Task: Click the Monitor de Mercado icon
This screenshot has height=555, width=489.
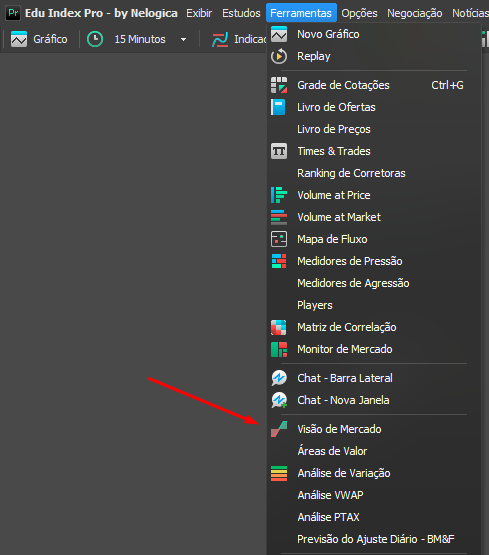Action: click(279, 349)
